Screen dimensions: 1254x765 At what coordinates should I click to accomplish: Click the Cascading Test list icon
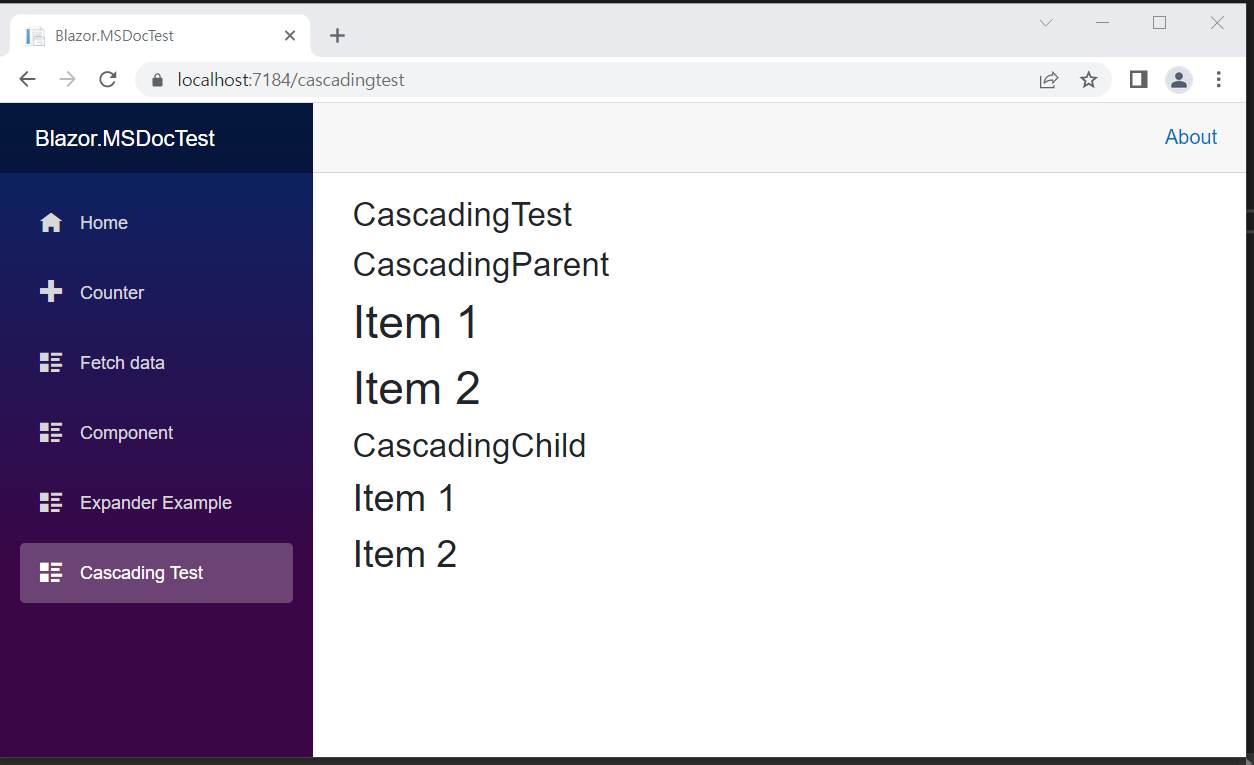click(51, 572)
